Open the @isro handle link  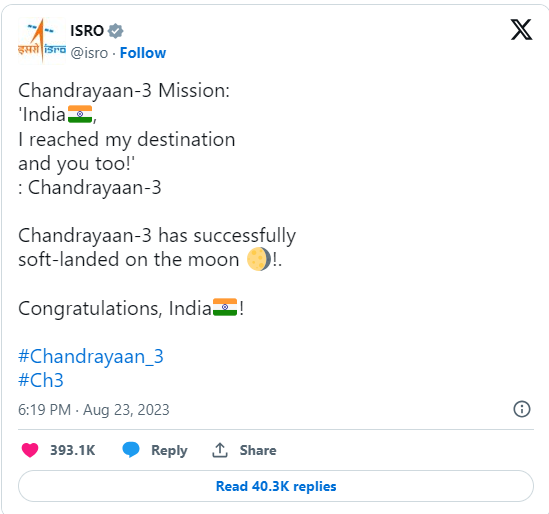coord(89,53)
